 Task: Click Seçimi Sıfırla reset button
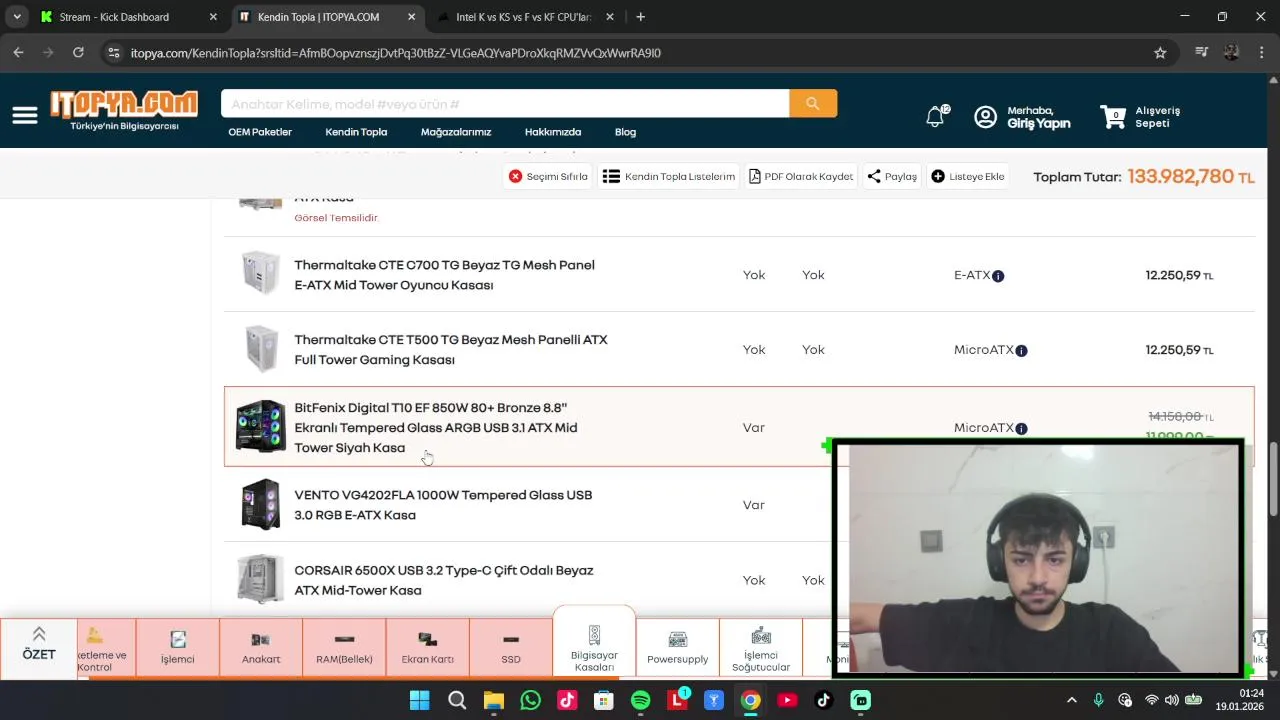coord(548,176)
